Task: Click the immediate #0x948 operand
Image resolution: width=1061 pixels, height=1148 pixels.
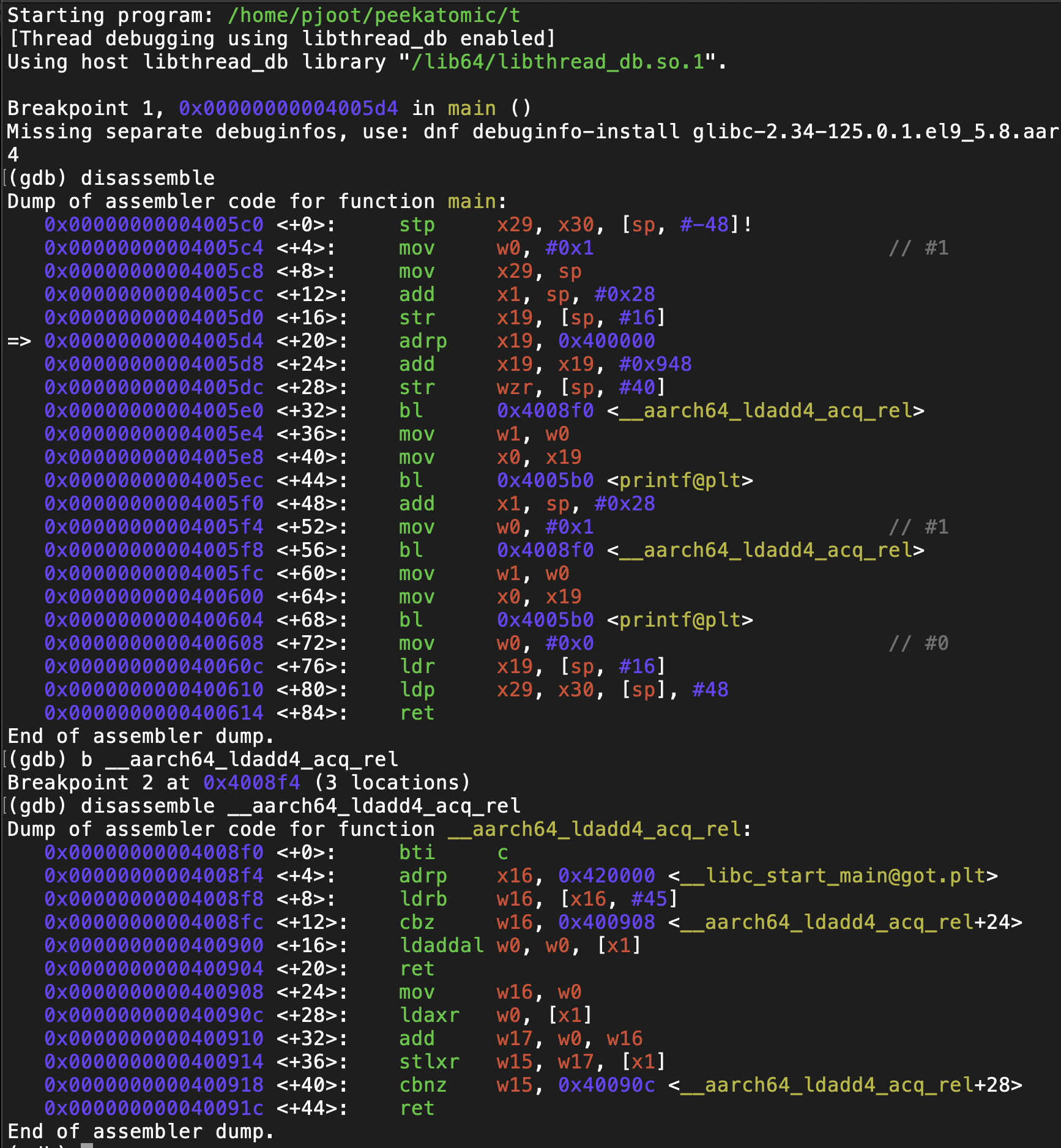Action: coord(655,364)
